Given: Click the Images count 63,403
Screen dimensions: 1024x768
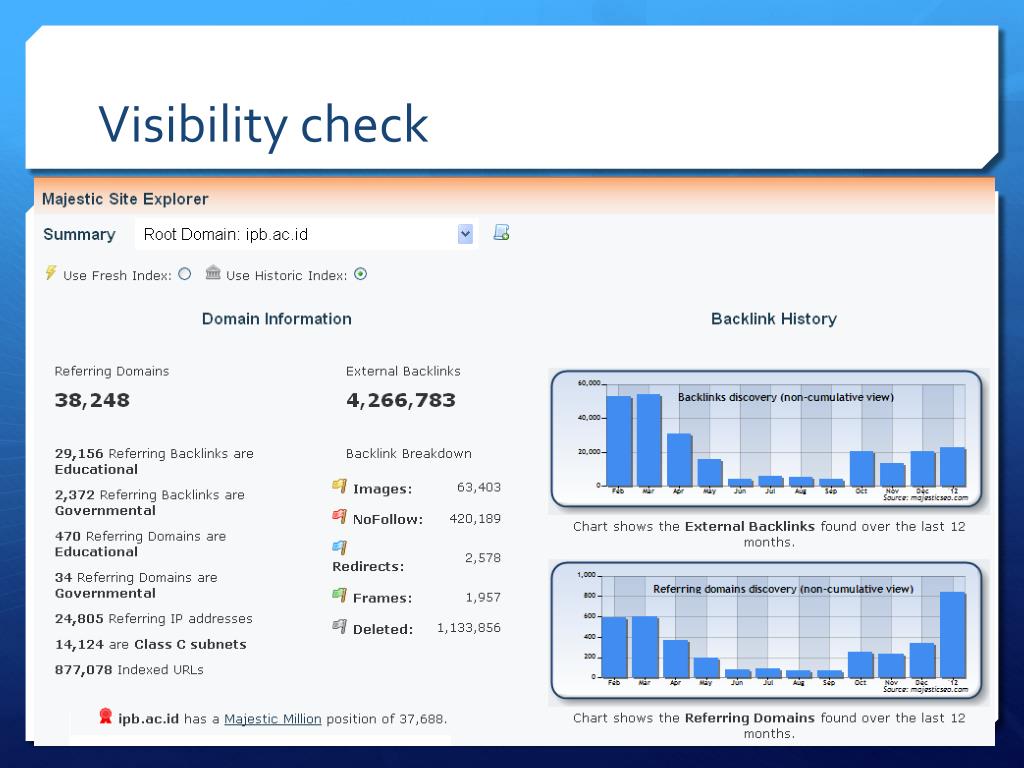Looking at the screenshot, I should coord(479,487).
